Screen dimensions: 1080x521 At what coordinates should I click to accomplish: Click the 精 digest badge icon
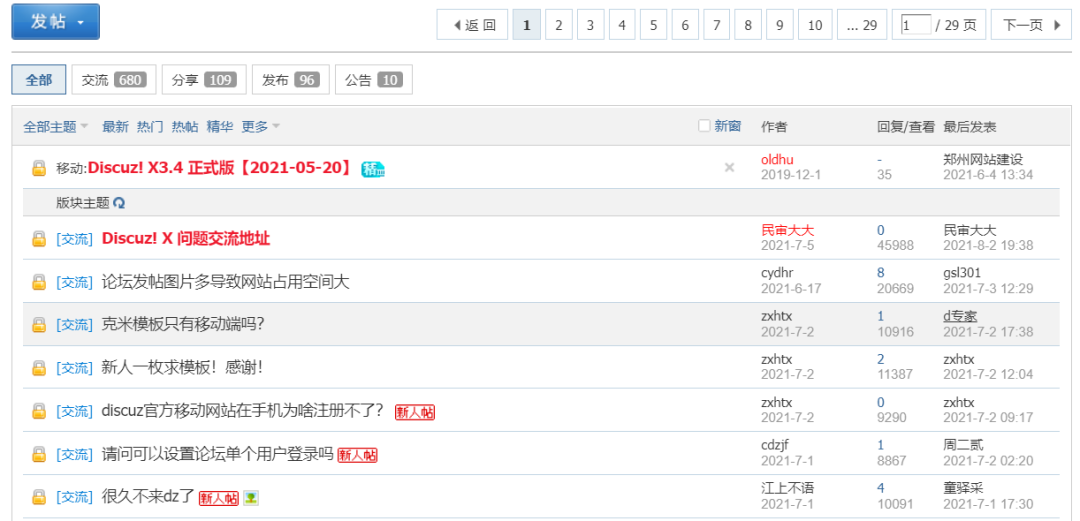click(x=373, y=169)
